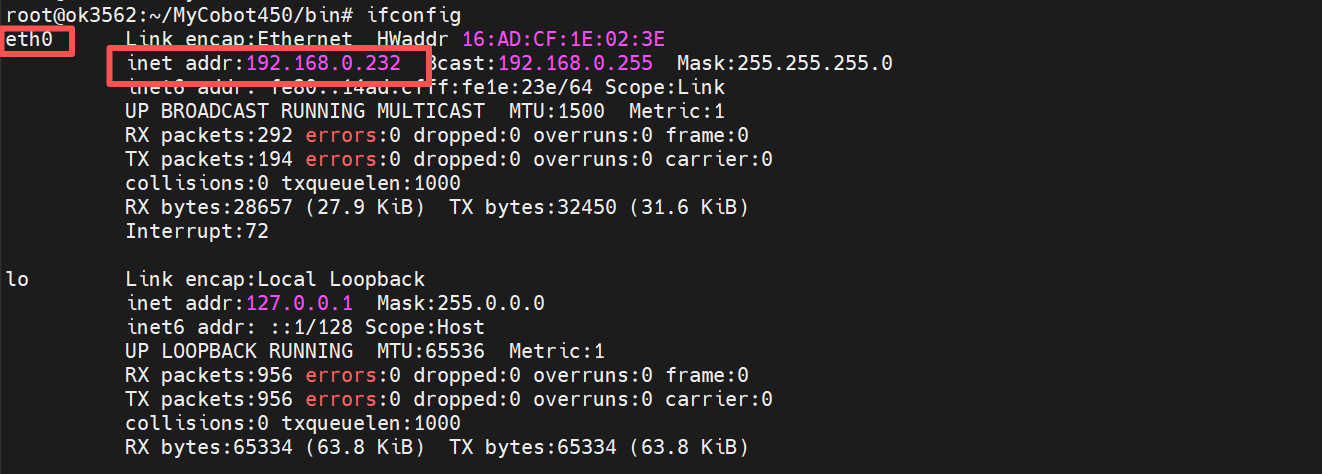Click the eth0 RX packets:292 text
Screen dimensions: 1322x474
click(x=209, y=136)
